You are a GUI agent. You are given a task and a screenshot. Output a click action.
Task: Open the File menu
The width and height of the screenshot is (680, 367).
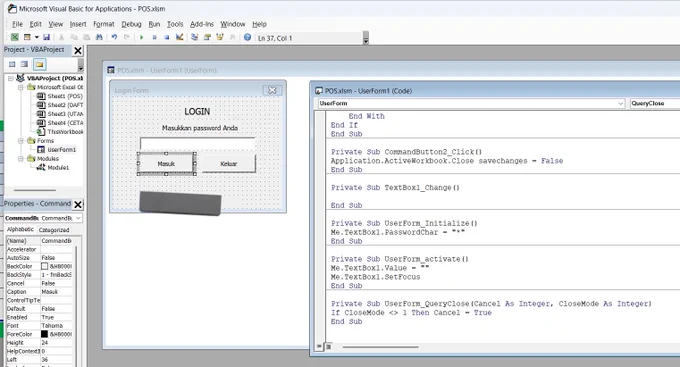[x=17, y=24]
